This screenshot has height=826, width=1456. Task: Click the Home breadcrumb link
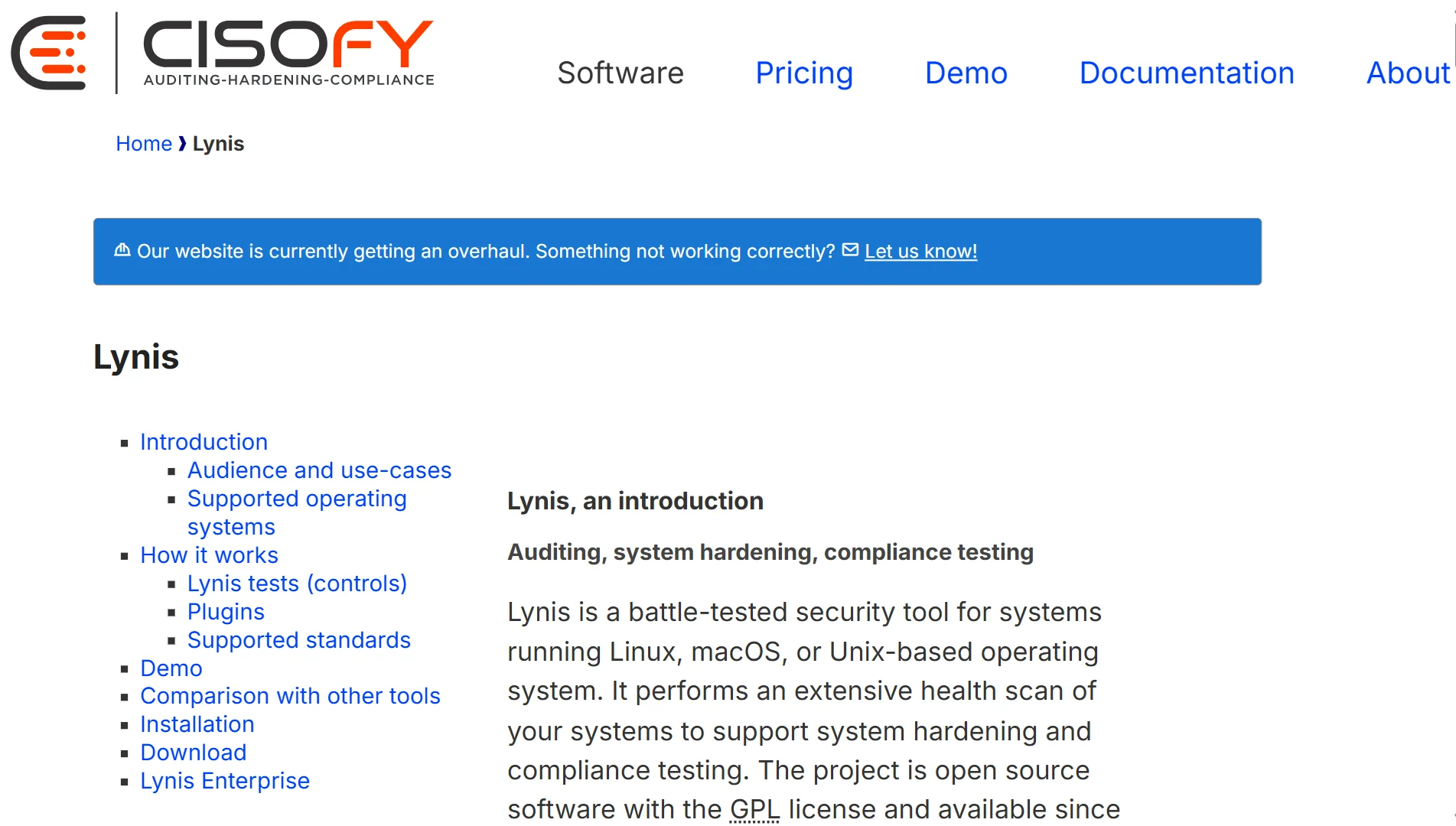coord(144,144)
